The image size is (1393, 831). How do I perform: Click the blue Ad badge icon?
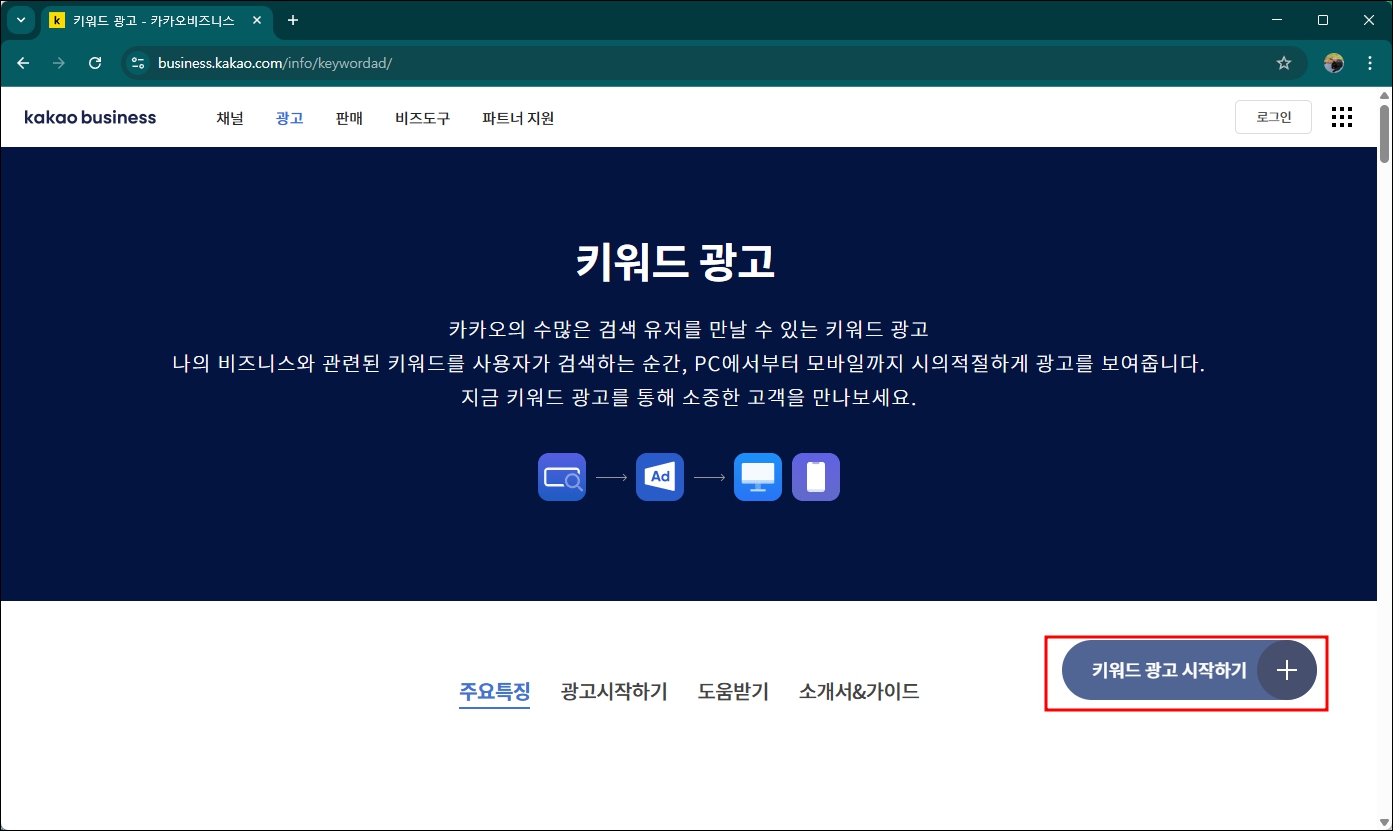[x=659, y=476]
